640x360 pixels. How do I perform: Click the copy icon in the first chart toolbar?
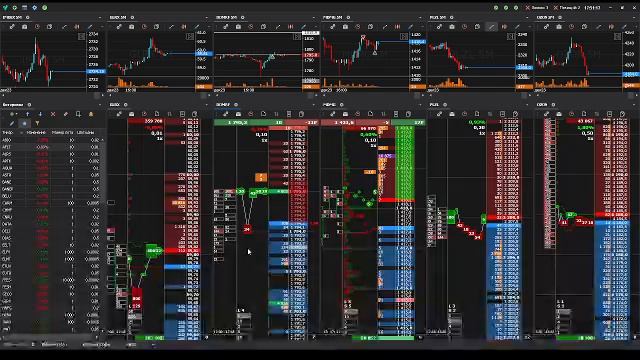coord(49,27)
